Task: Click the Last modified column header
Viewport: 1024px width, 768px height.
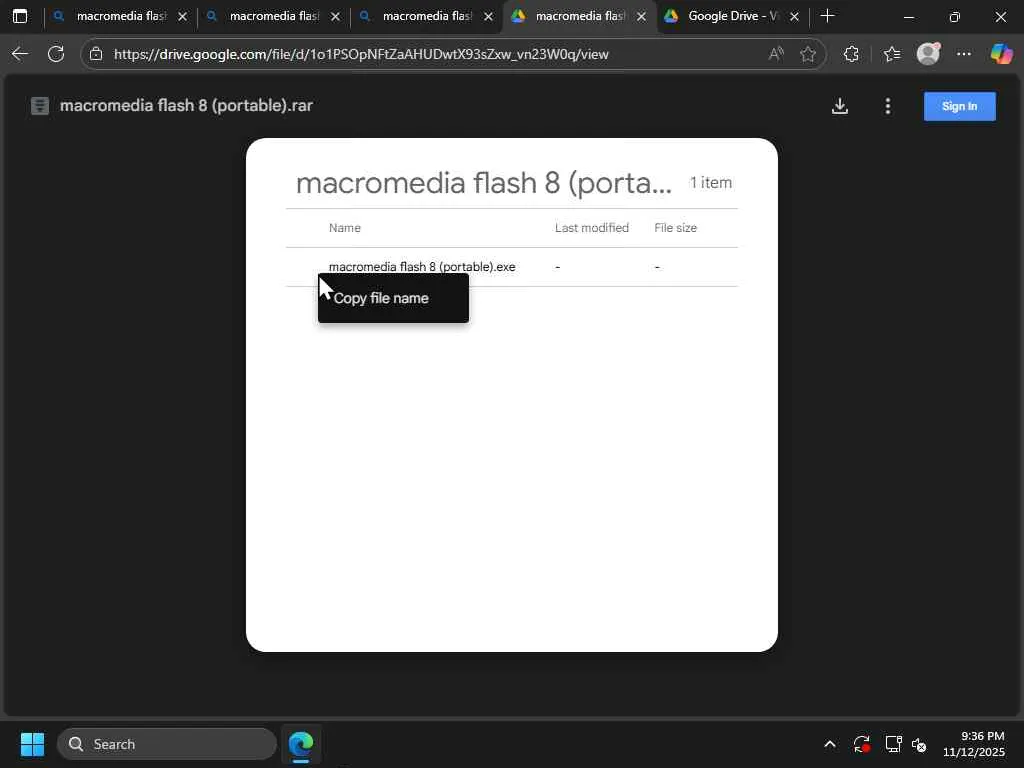Action: pos(592,228)
